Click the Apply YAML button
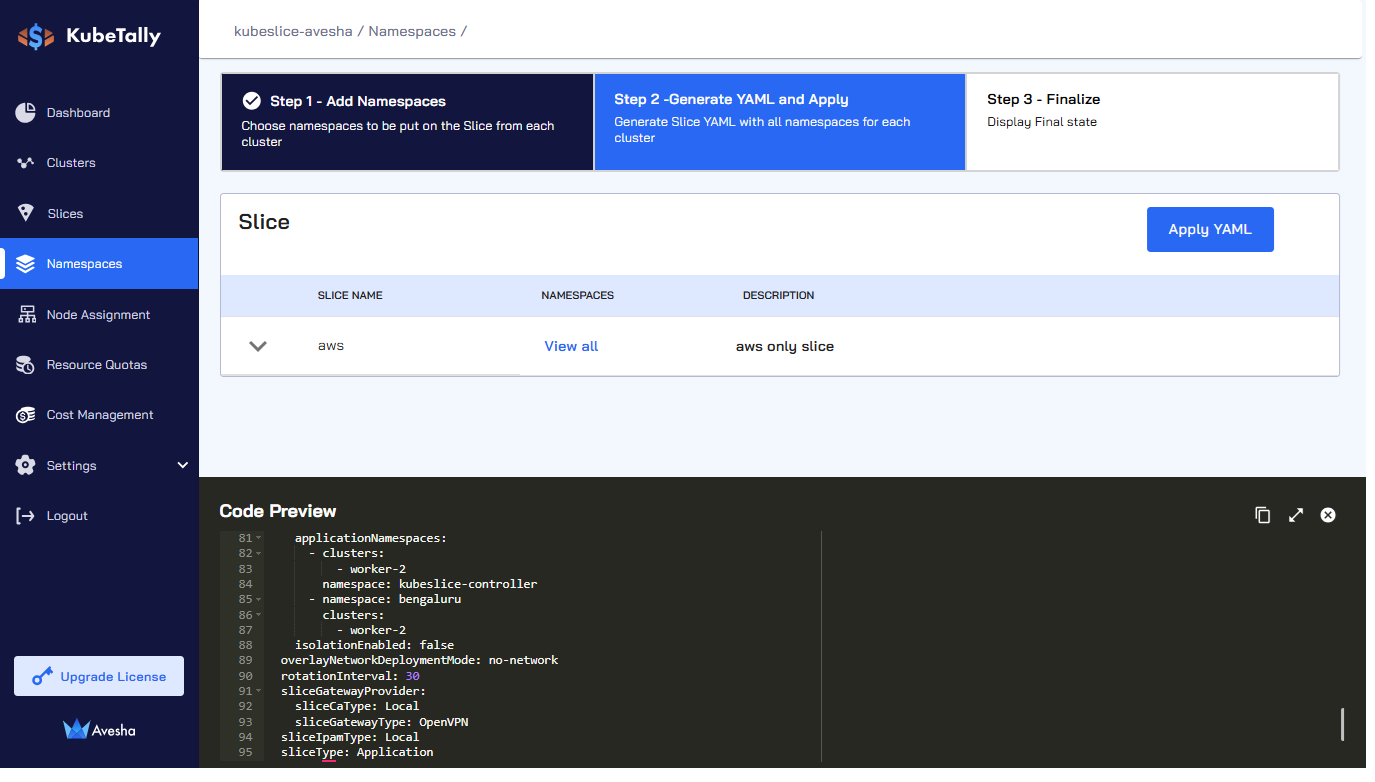Viewport: 1375px width, 782px height. point(1210,229)
